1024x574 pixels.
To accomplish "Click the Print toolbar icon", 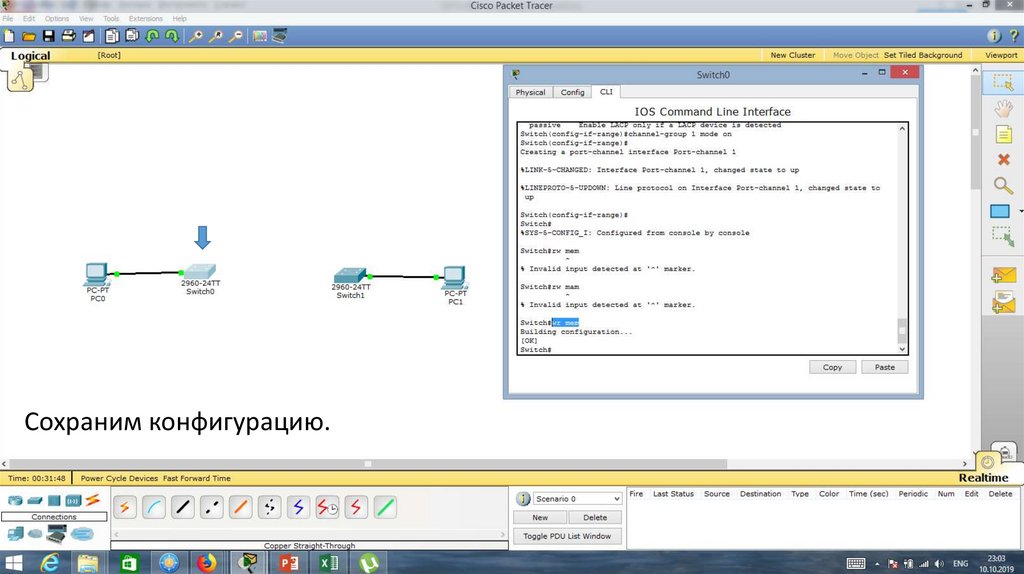I will tap(69, 36).
